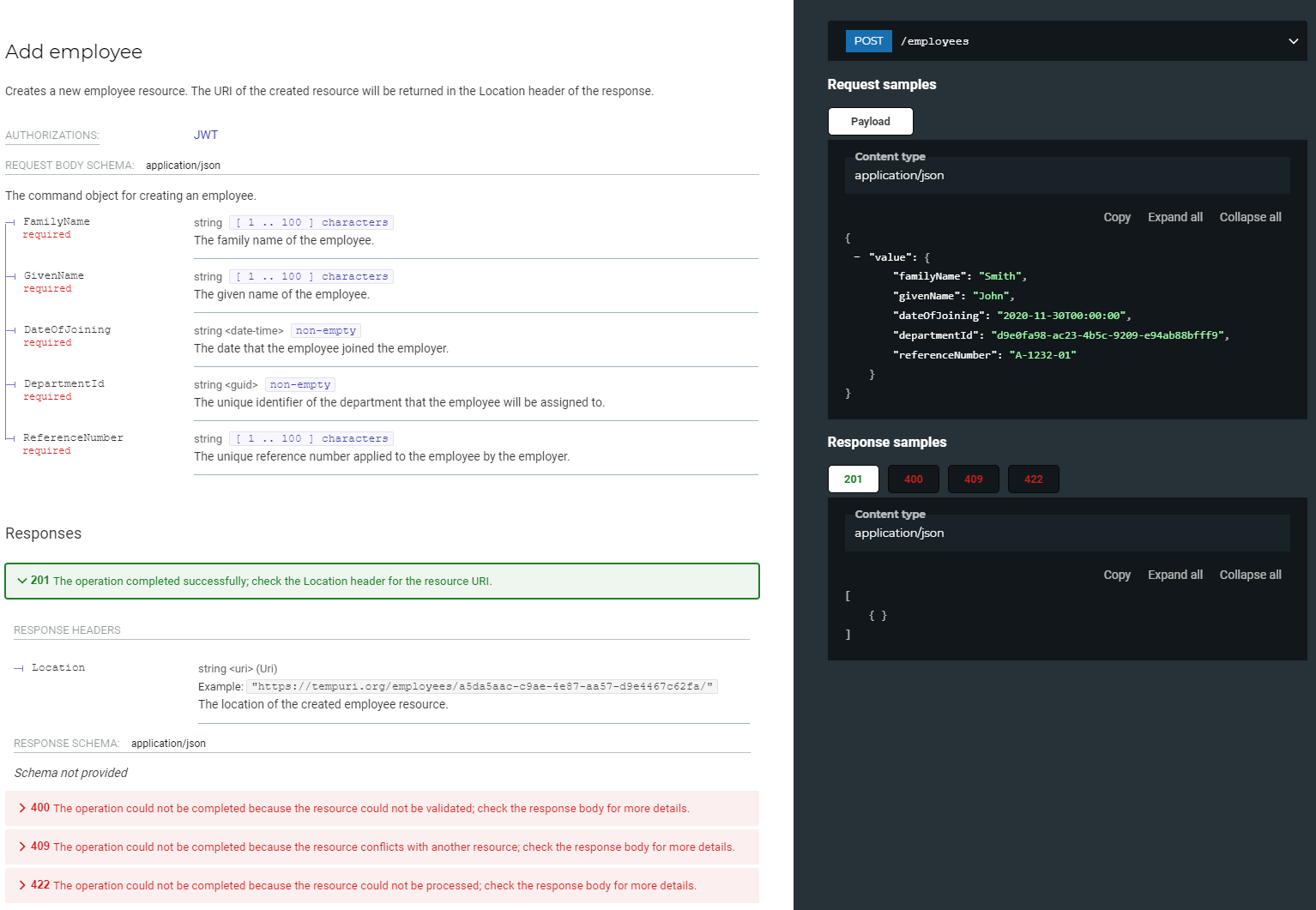Select the 201 response sample tab
This screenshot has width=1316, height=910.
[x=853, y=479]
